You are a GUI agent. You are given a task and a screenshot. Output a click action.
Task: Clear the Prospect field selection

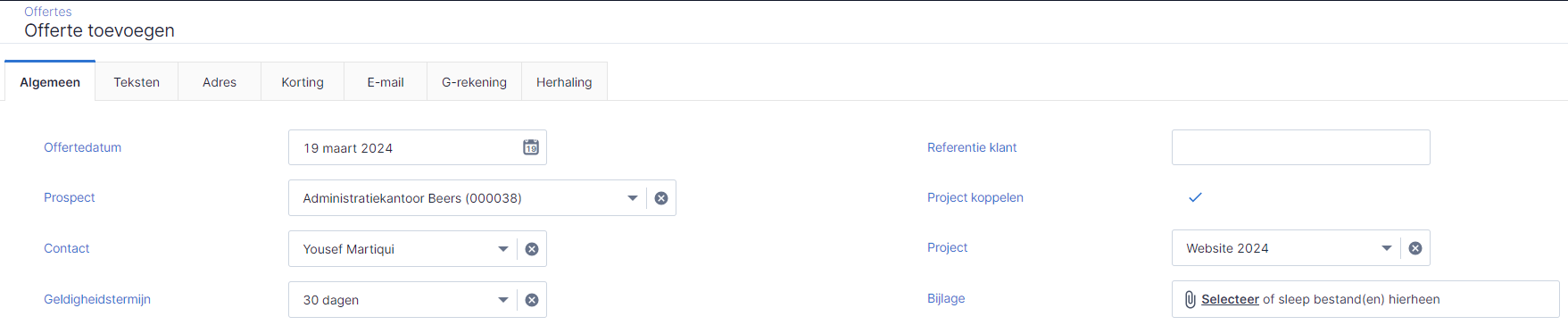[661, 198]
